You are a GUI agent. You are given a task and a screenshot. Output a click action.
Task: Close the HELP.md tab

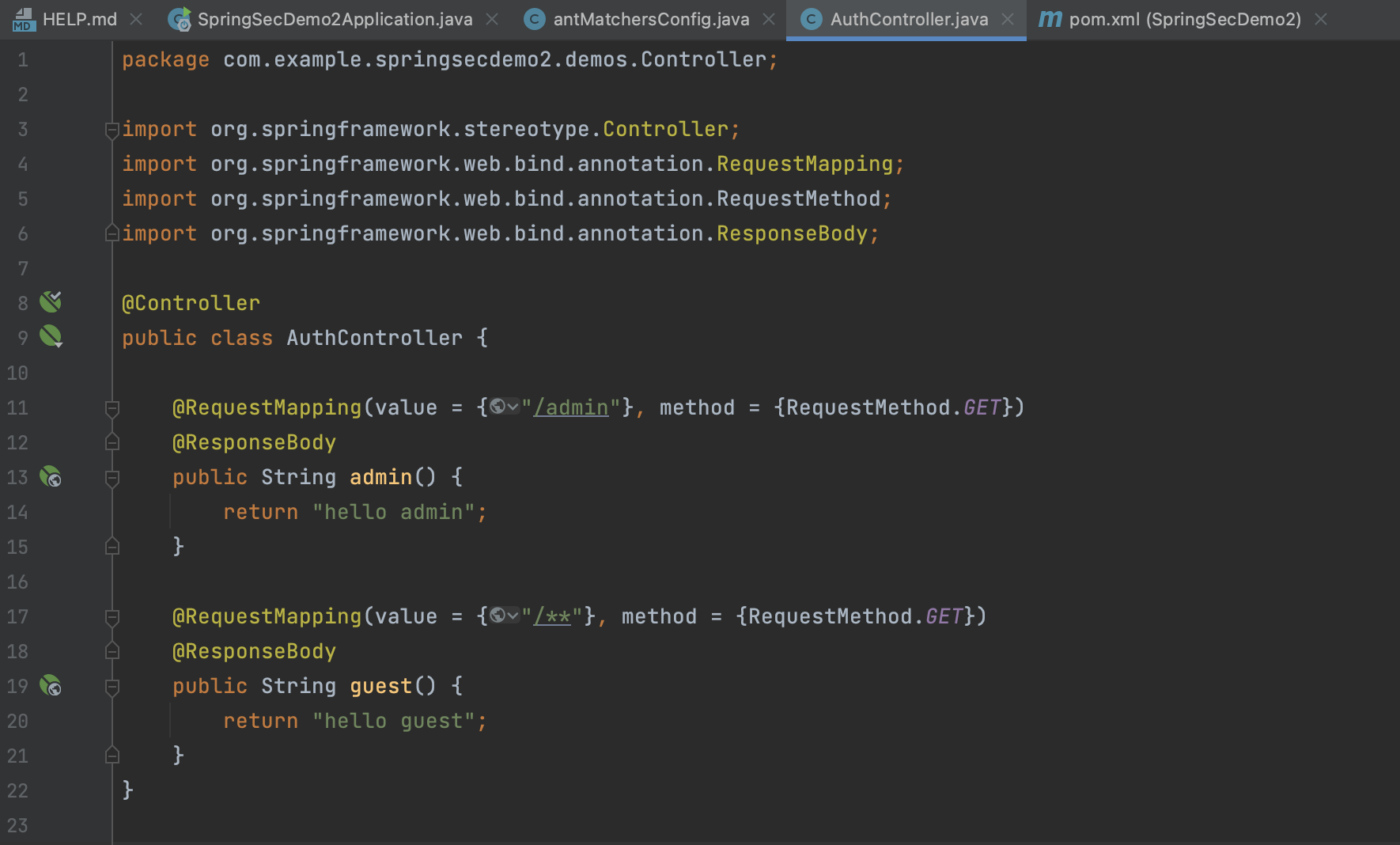click(x=136, y=19)
